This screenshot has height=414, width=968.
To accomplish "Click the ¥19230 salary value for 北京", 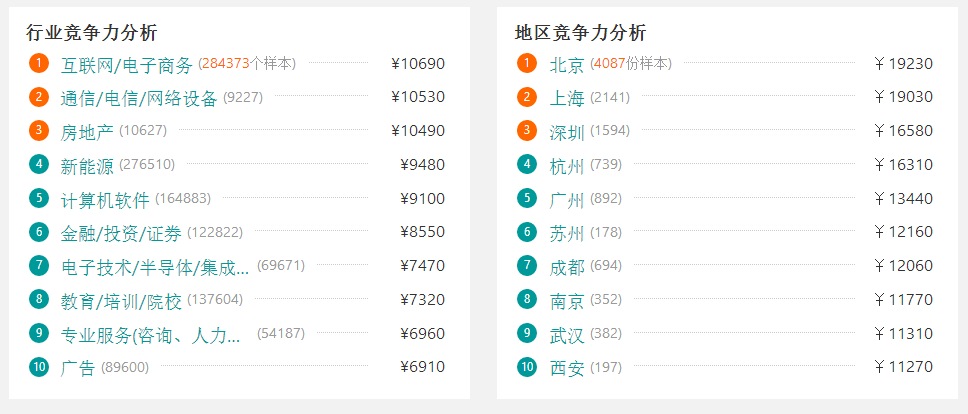I will pyautogui.click(x=904, y=64).
